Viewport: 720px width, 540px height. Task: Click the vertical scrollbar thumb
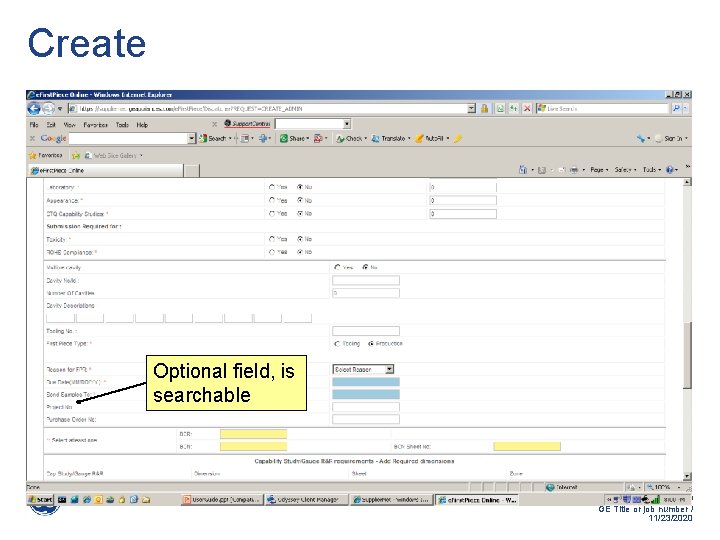coord(687,355)
